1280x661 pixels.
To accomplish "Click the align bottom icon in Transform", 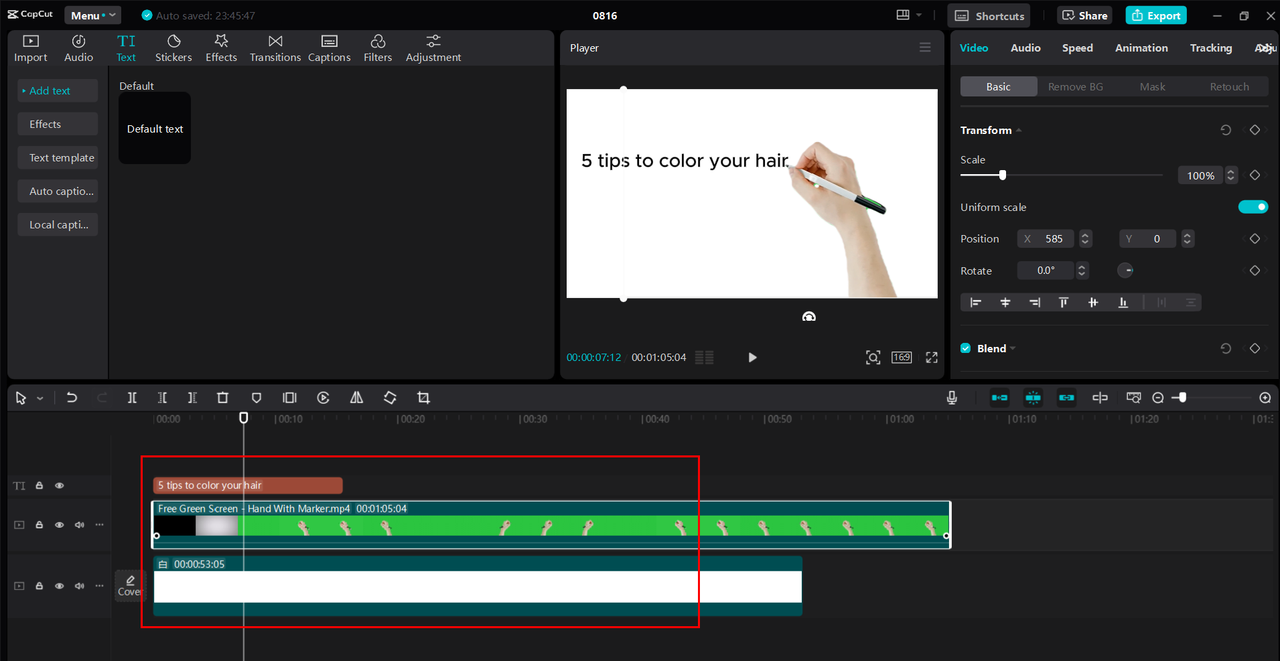I will (1123, 302).
